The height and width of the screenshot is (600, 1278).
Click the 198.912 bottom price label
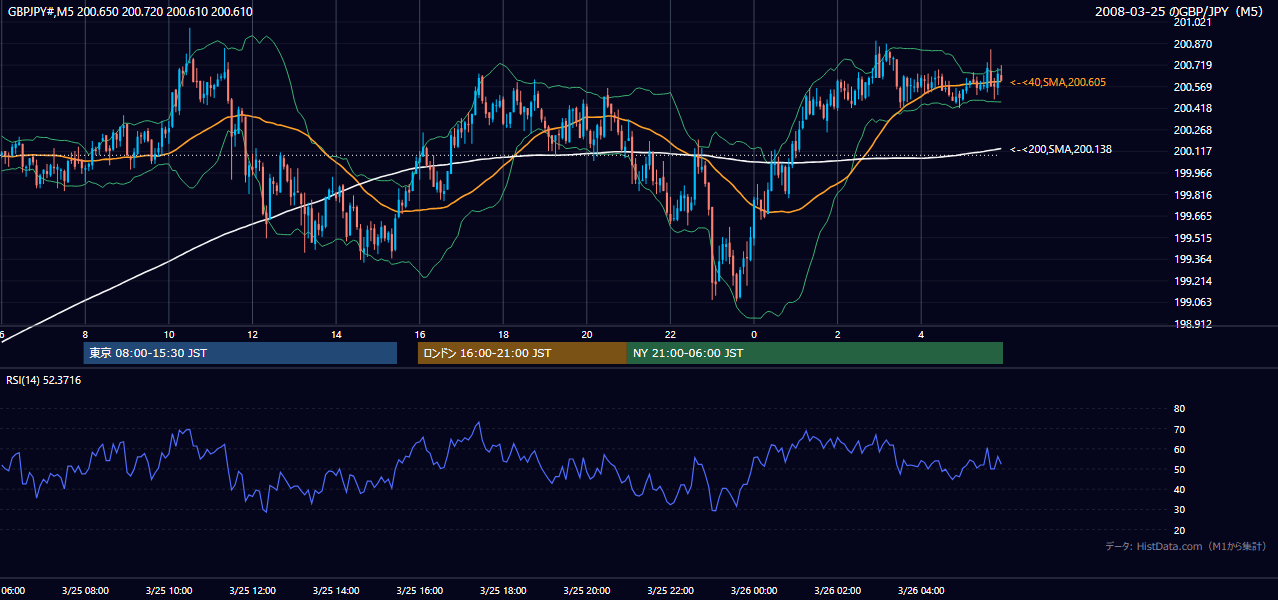[1192, 324]
